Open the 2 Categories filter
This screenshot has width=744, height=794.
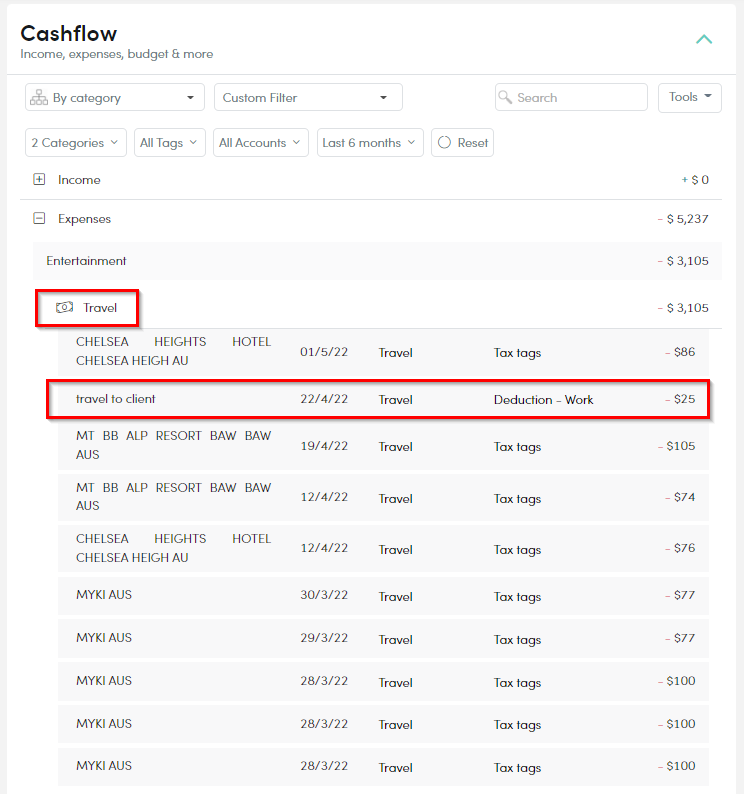point(75,143)
